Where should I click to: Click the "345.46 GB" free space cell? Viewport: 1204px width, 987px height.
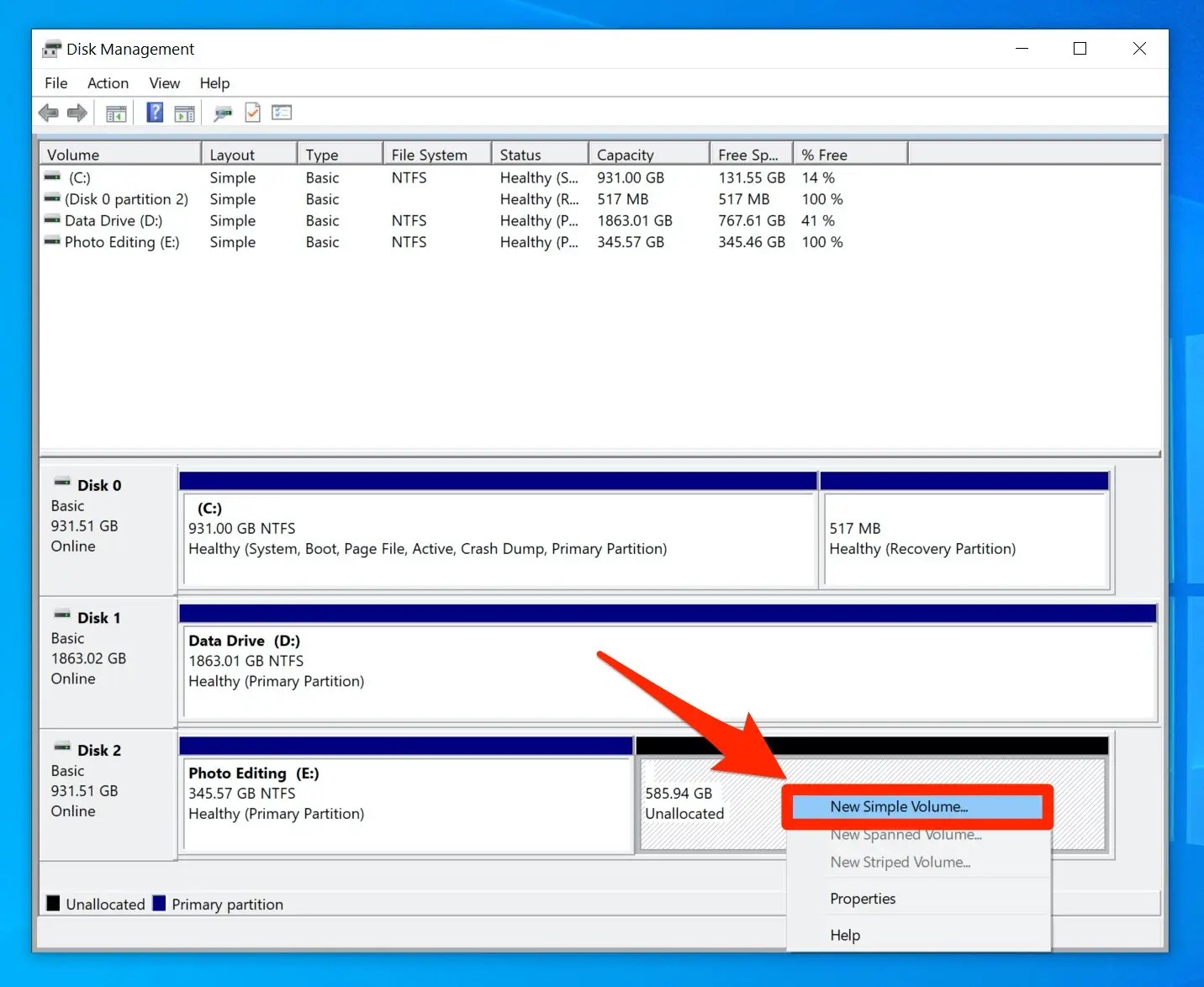[752, 242]
